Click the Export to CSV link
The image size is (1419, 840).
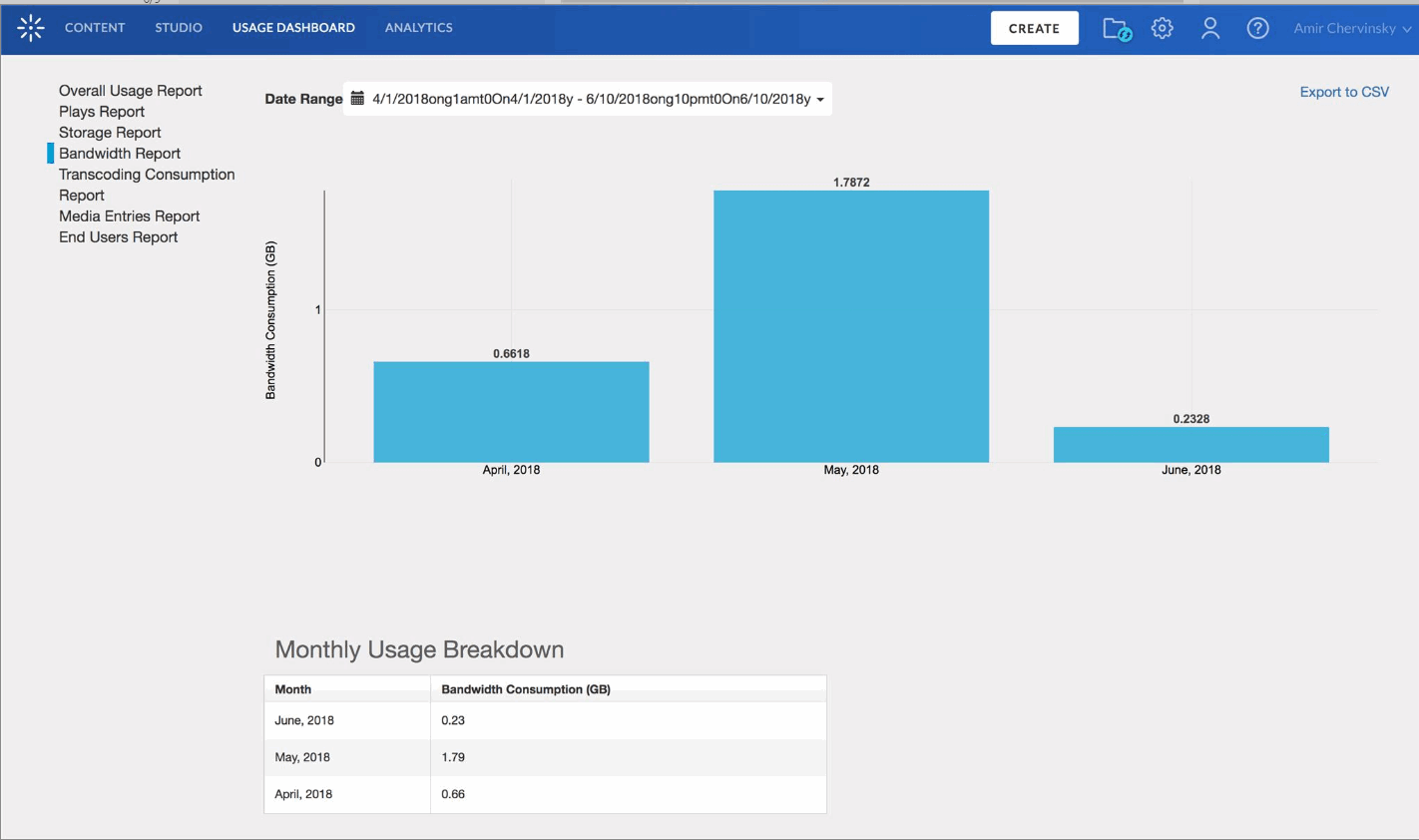(1344, 92)
